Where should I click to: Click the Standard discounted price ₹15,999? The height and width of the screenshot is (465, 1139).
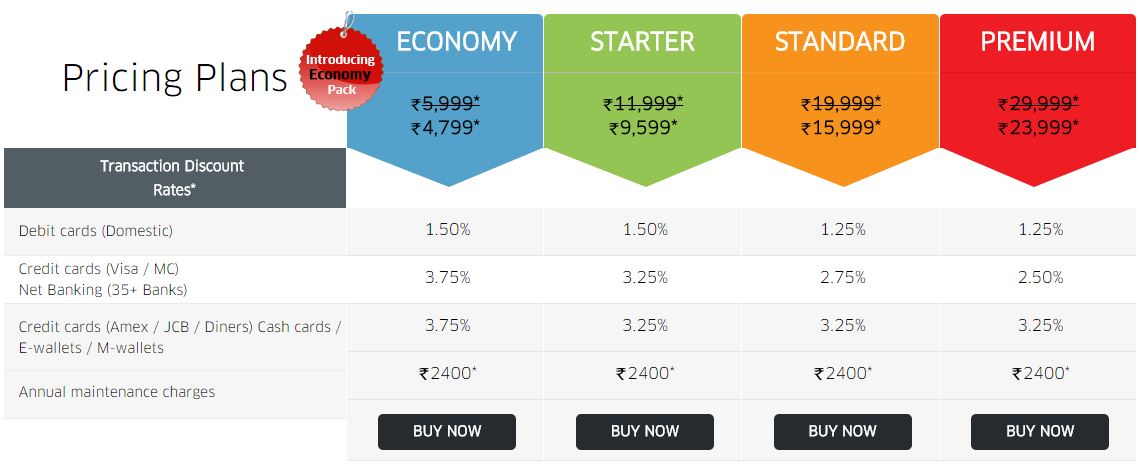coord(841,128)
